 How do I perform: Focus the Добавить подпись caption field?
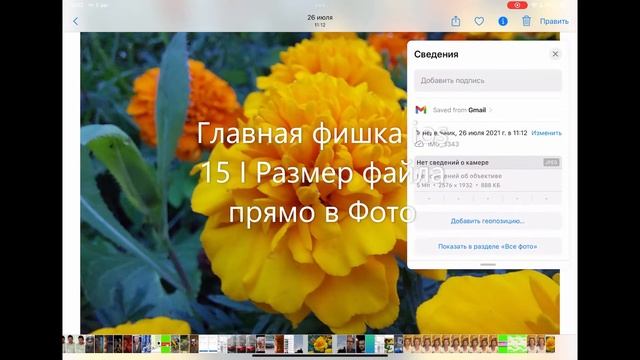(x=488, y=80)
